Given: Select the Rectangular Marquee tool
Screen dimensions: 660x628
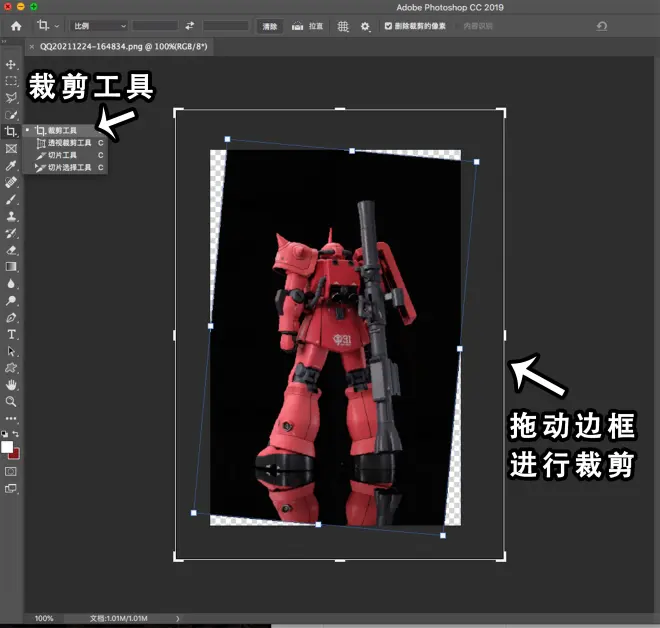Looking at the screenshot, I should (x=11, y=81).
